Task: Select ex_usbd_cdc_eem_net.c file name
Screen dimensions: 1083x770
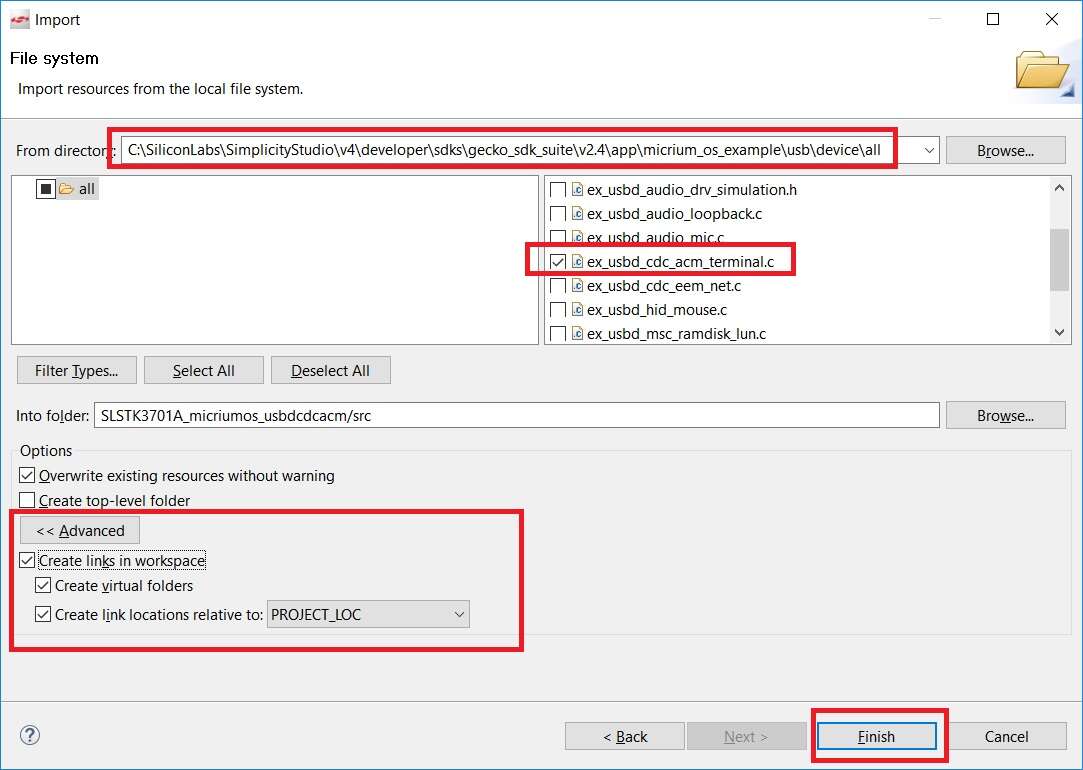Action: pyautogui.click(x=664, y=285)
